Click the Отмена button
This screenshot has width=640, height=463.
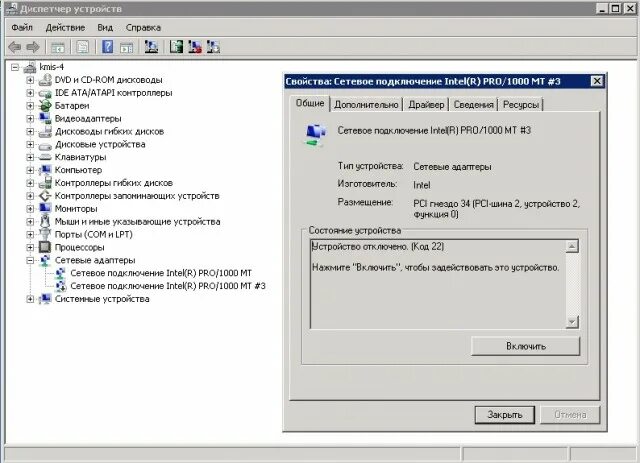coord(570,415)
